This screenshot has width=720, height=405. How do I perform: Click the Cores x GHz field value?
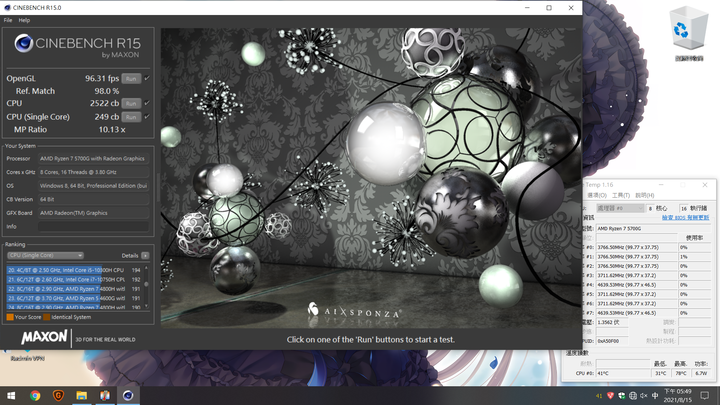tap(93, 172)
